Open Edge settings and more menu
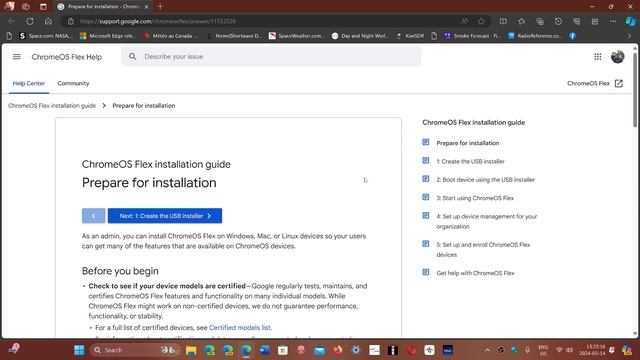This screenshot has width=640, height=360. click(613, 21)
